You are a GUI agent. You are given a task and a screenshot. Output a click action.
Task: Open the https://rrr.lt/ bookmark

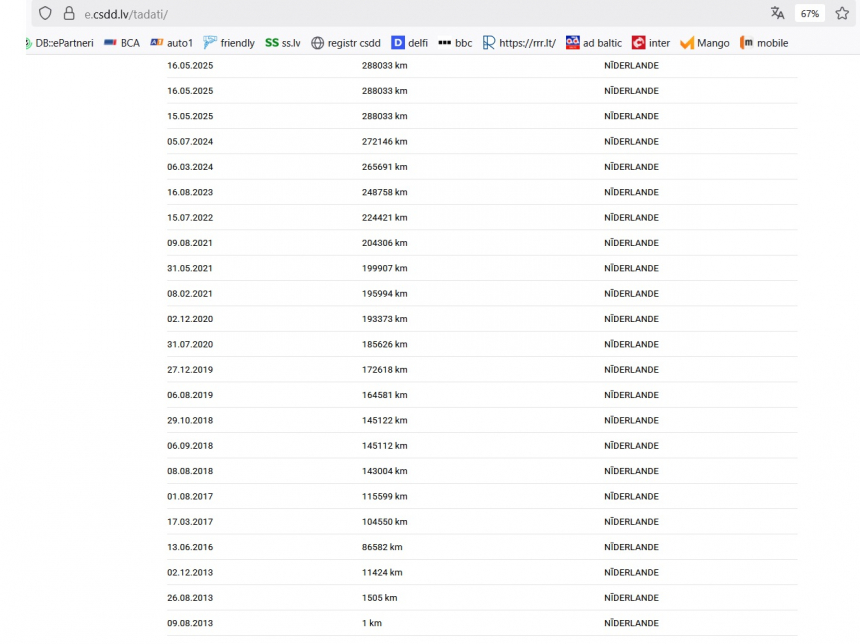(519, 43)
